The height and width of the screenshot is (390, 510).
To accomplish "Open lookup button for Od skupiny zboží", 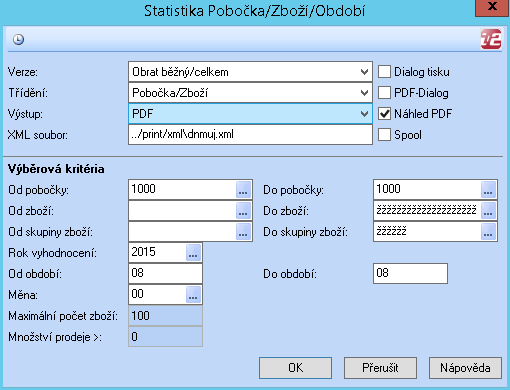I will point(243,231).
